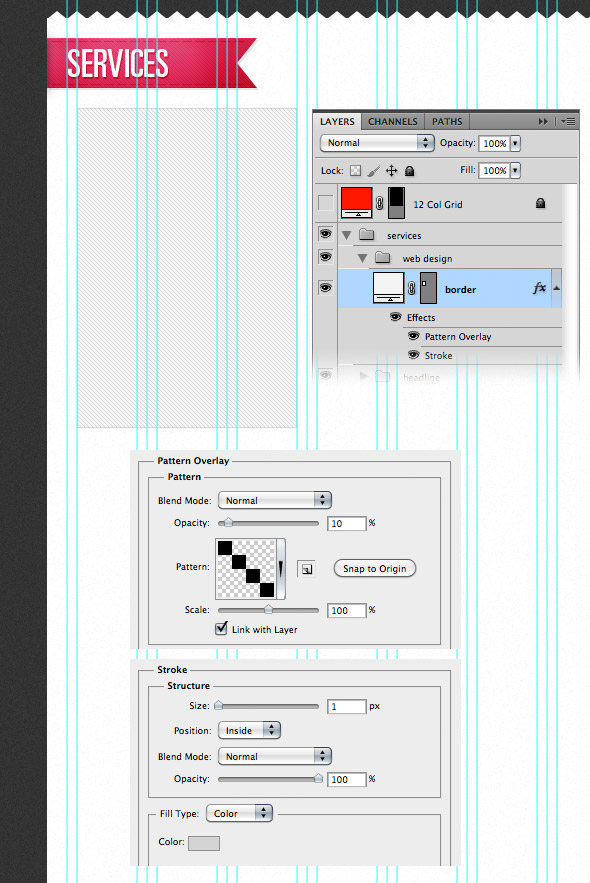Toggle Lock all padlock icon
Viewport: 590px width, 883px height.
[x=410, y=171]
